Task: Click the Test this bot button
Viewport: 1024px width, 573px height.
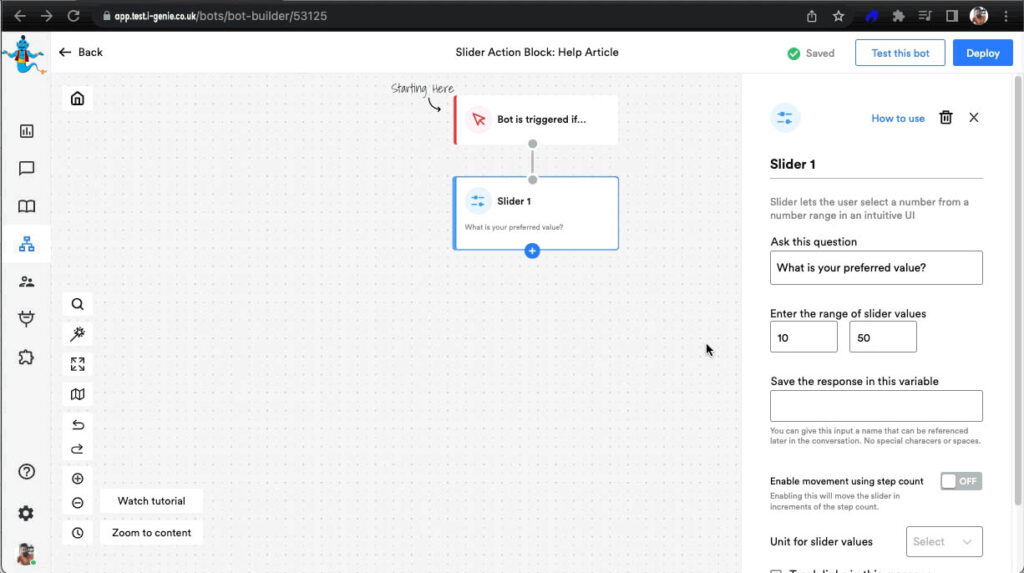Action: pyautogui.click(x=899, y=53)
